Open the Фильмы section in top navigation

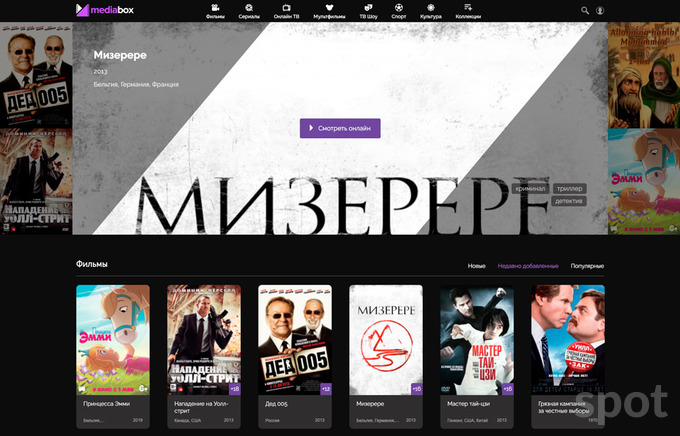click(x=215, y=11)
